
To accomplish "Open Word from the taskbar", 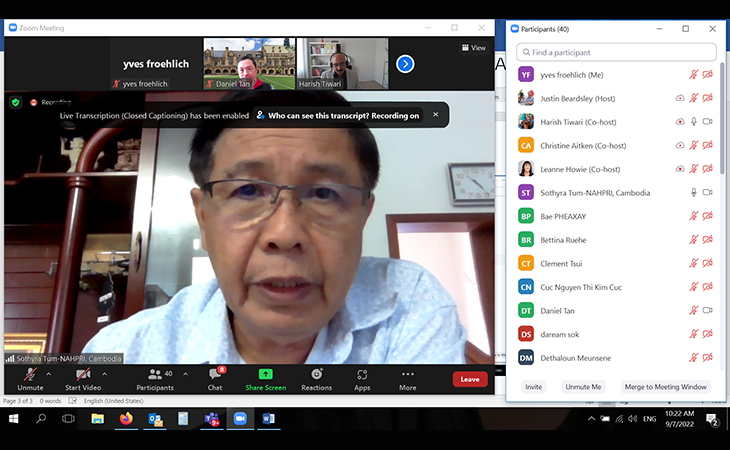I will (269, 419).
